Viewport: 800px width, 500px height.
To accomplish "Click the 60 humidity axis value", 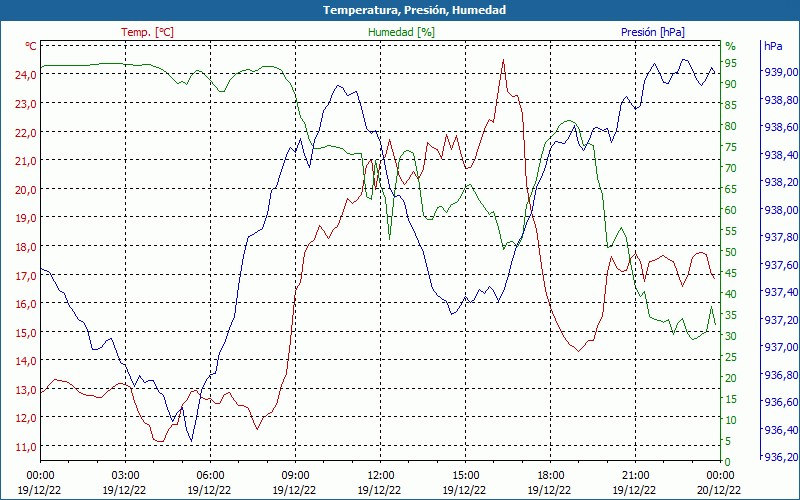I will pos(730,210).
